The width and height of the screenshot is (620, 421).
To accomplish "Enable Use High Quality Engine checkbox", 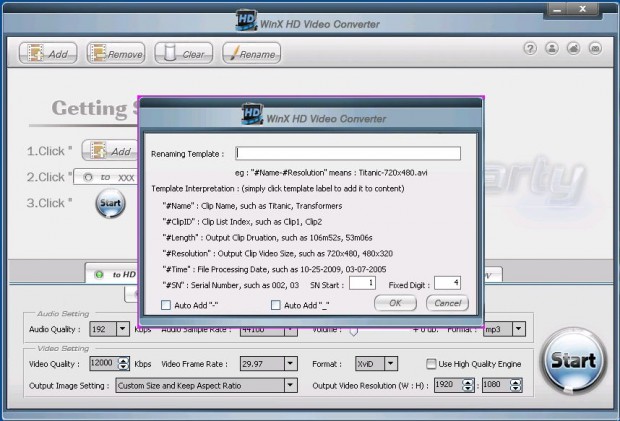I will pos(431,364).
